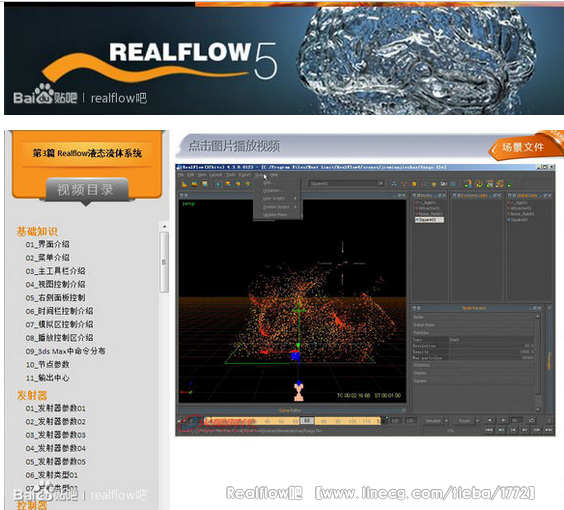Jump to last frame playback button
Viewport: 564px width, 510px height.
point(549,429)
